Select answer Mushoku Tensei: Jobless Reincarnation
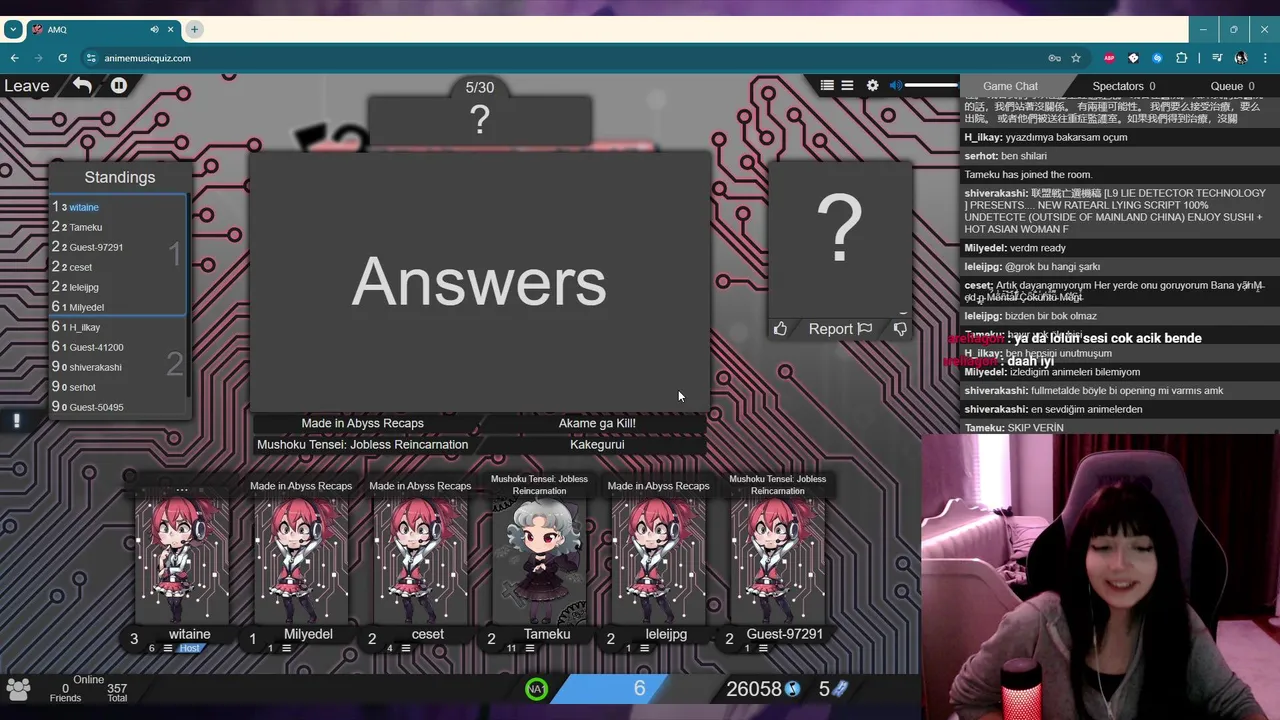 [x=363, y=445]
